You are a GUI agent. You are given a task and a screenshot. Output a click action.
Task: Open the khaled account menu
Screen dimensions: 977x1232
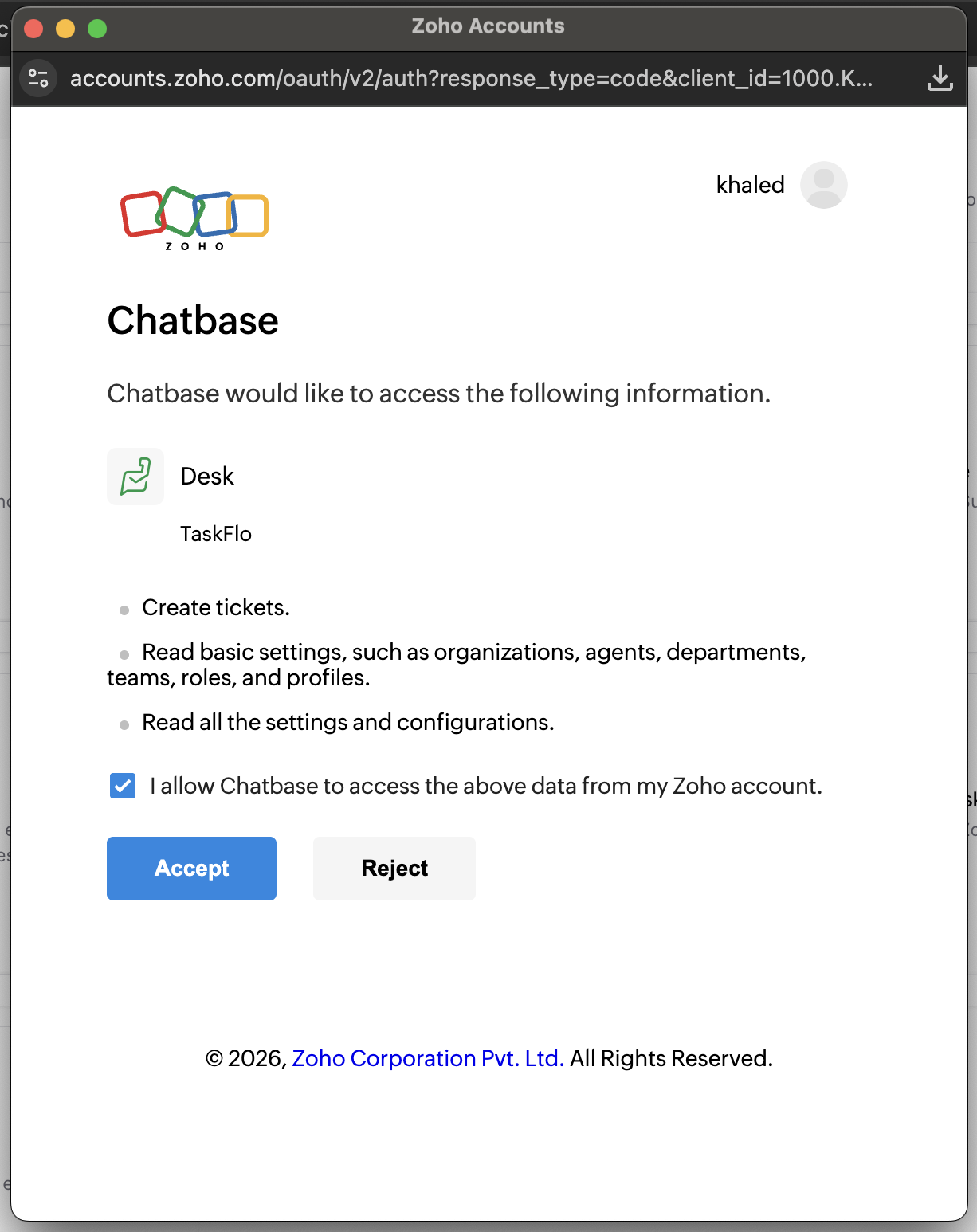point(750,184)
